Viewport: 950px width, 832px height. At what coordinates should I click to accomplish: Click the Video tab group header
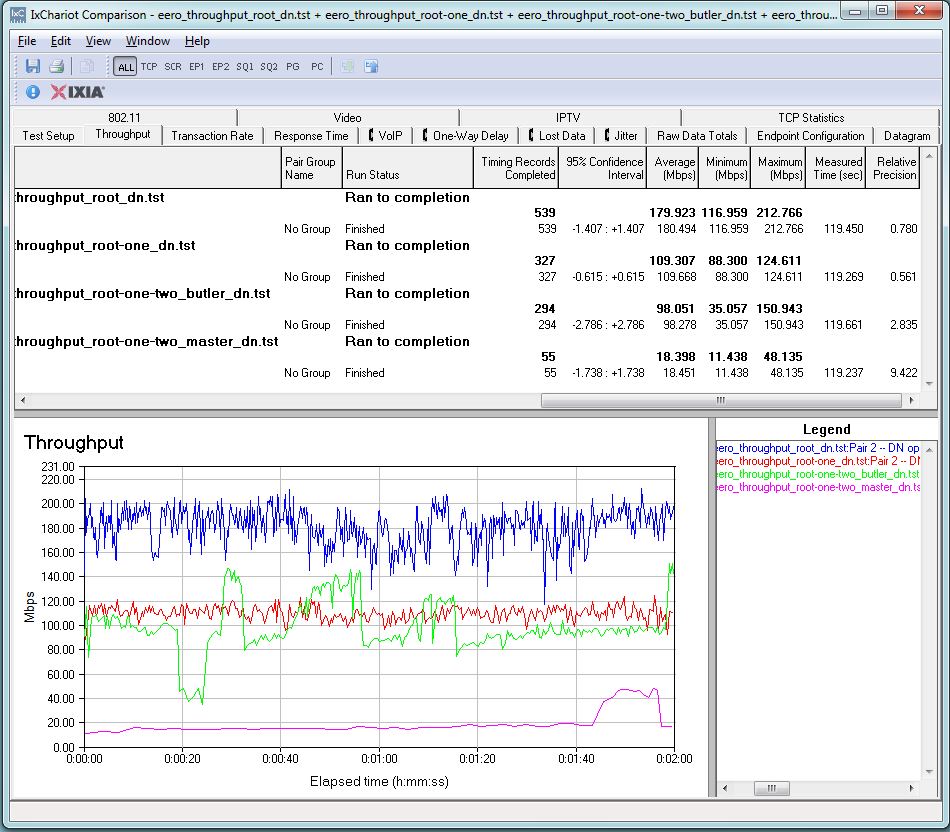pos(347,118)
